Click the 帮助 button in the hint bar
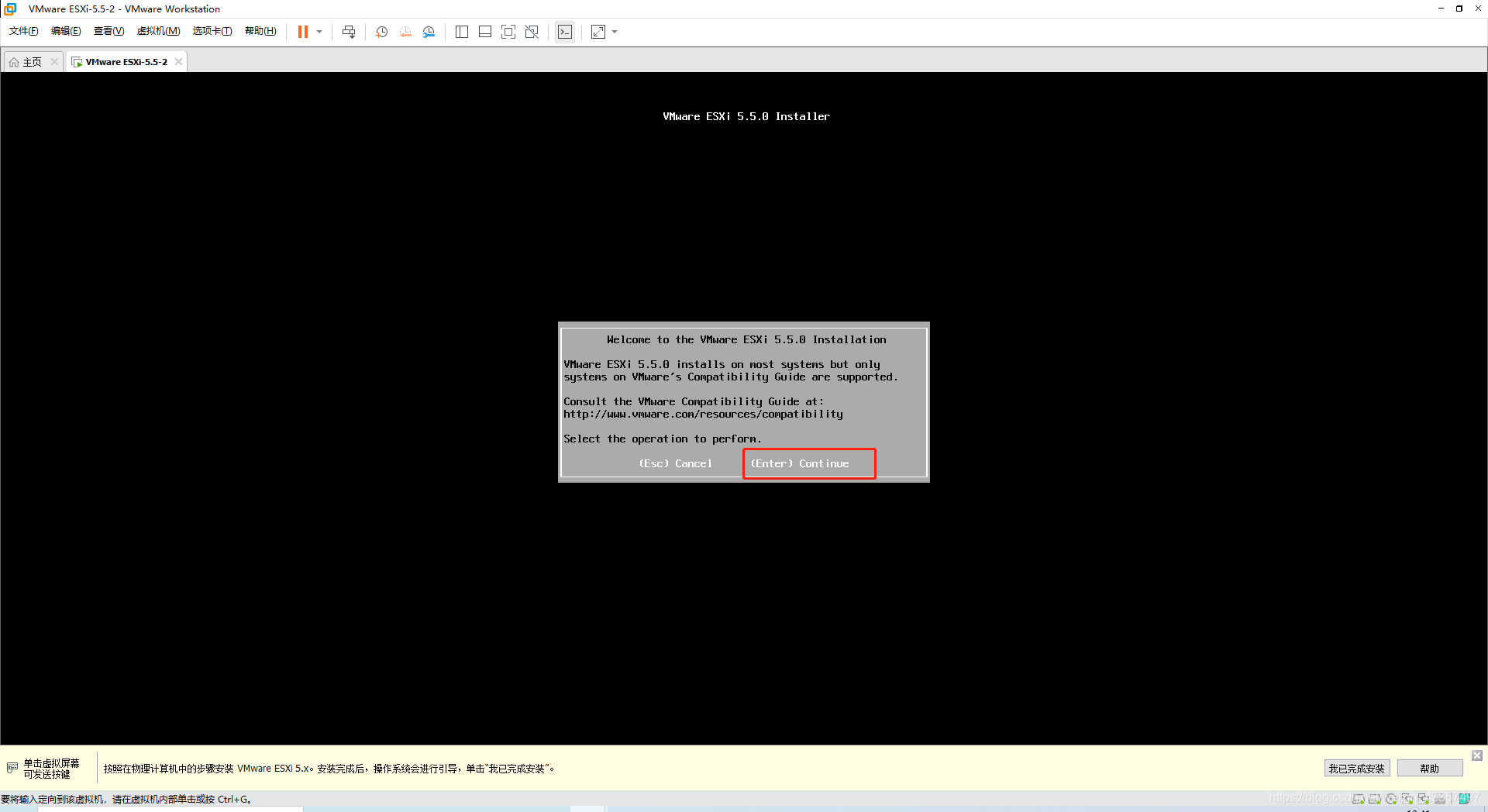Image resolution: width=1488 pixels, height=812 pixels. (x=1429, y=769)
